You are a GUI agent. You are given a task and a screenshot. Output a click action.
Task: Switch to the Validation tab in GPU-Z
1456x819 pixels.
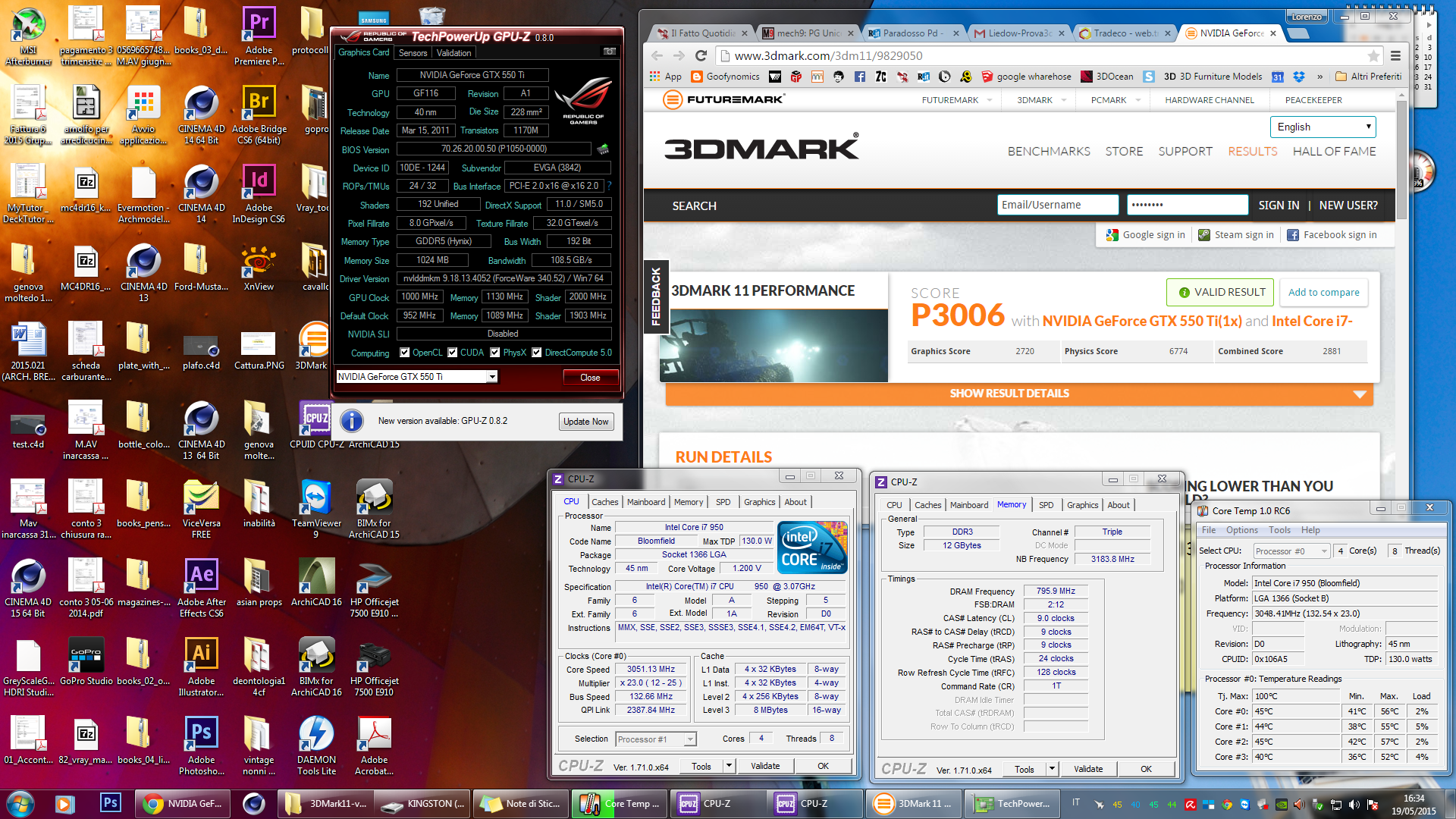click(x=453, y=53)
